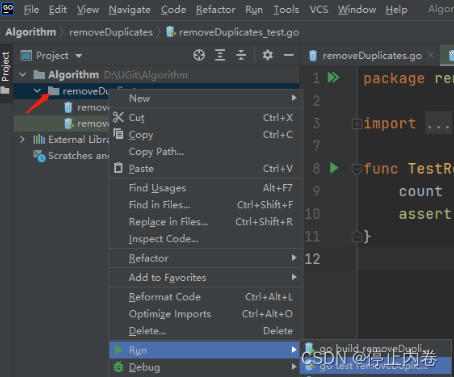Open the Run menu in menu bar

[254, 10]
